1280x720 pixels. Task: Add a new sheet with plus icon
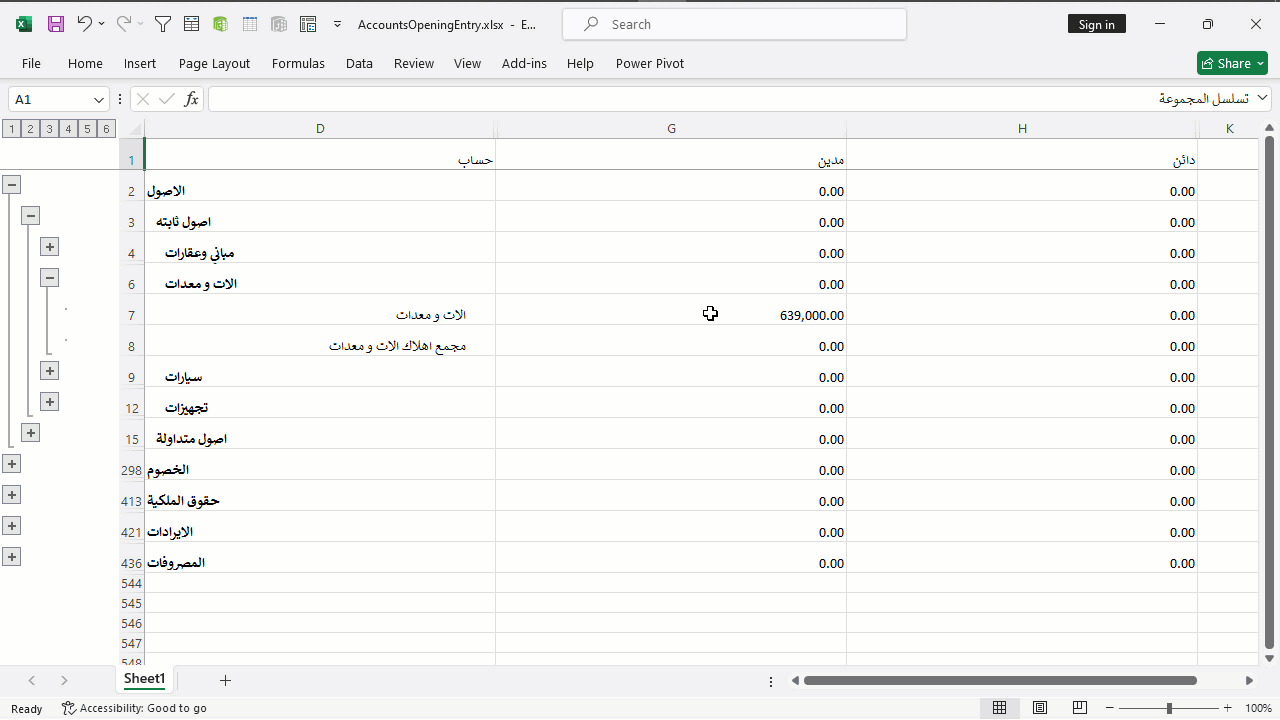click(225, 680)
